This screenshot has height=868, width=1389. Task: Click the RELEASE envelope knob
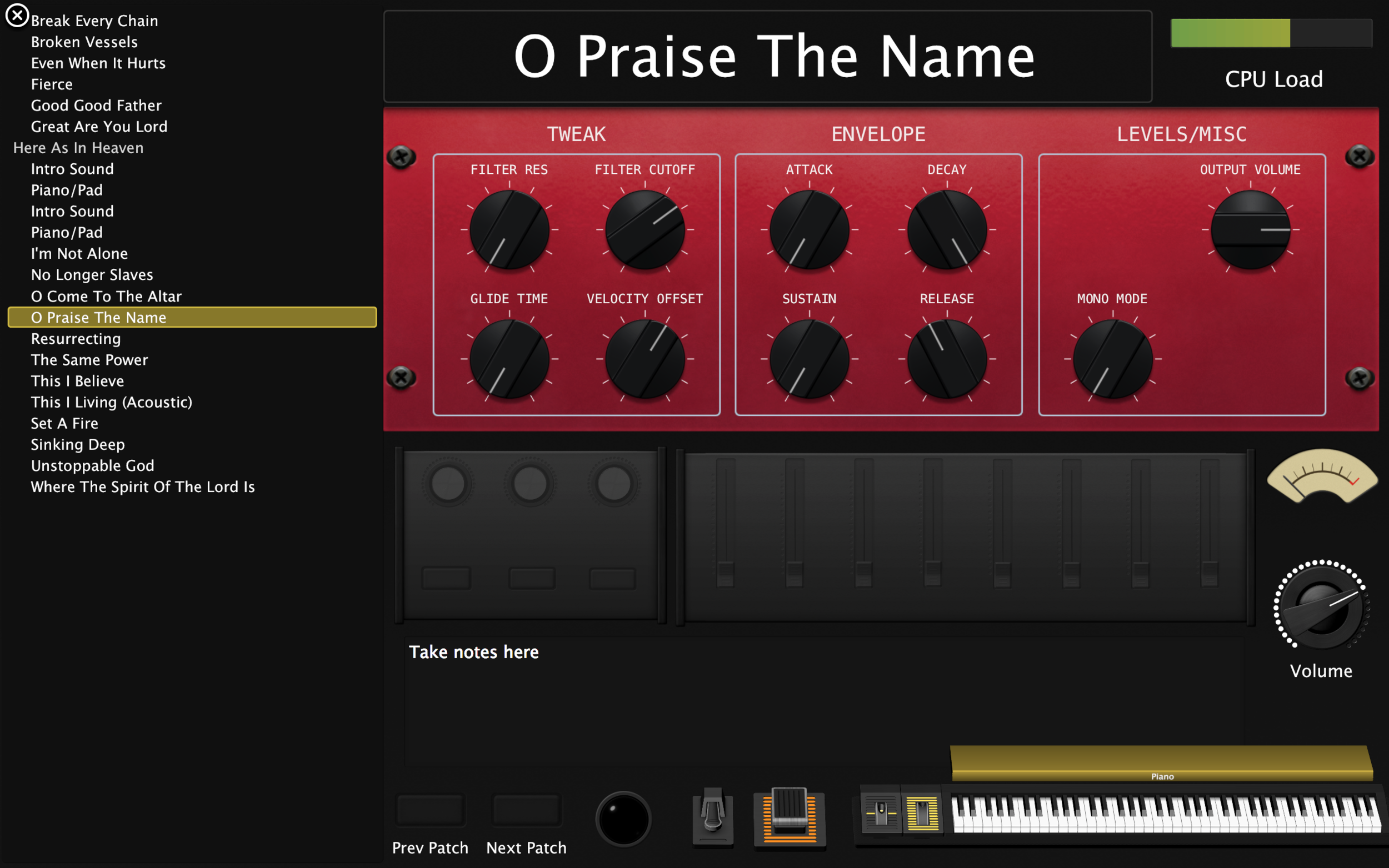[x=947, y=359]
